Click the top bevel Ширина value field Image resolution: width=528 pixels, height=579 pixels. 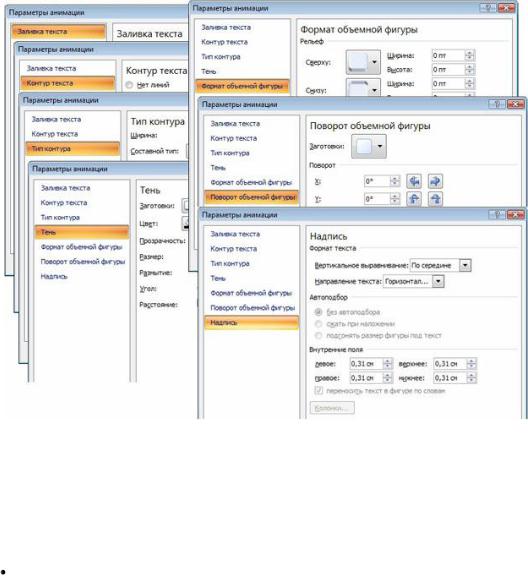[448, 55]
